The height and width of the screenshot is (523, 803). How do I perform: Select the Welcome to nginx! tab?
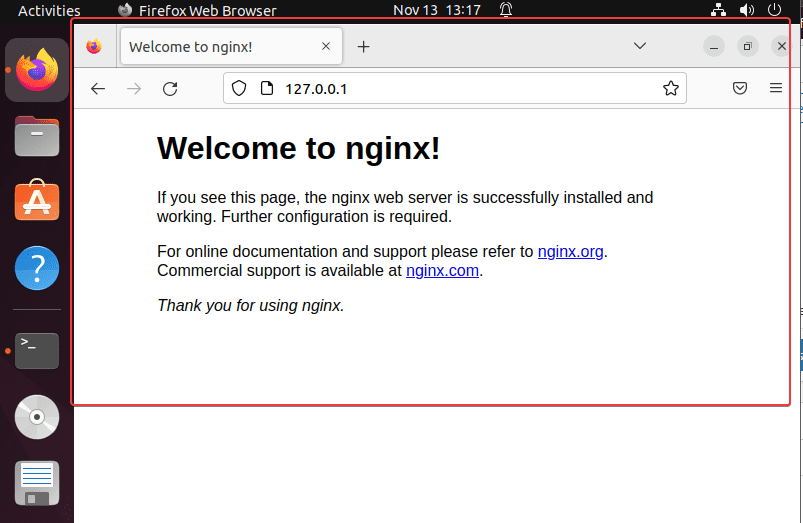point(231,46)
